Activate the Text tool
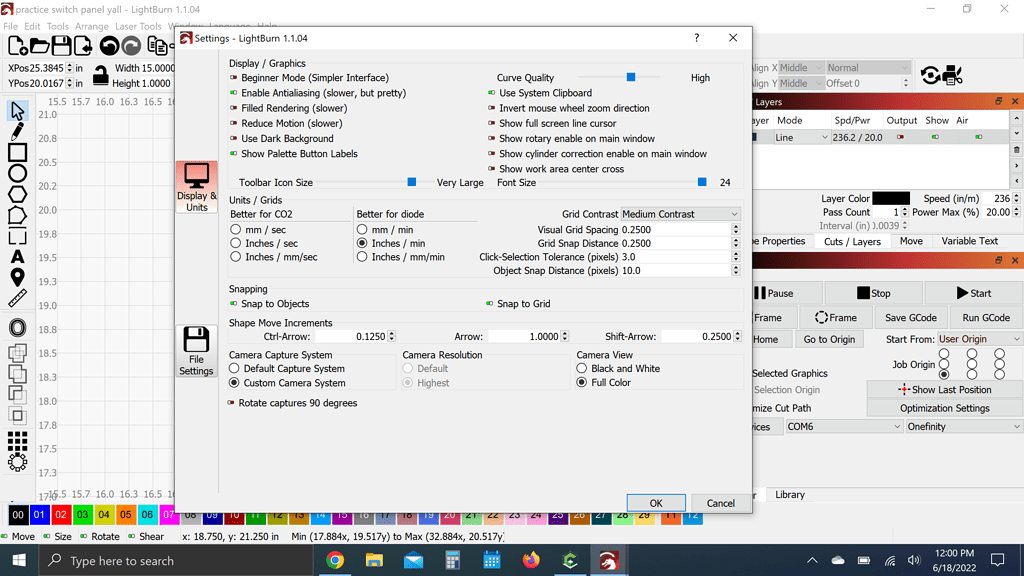 tap(18, 257)
